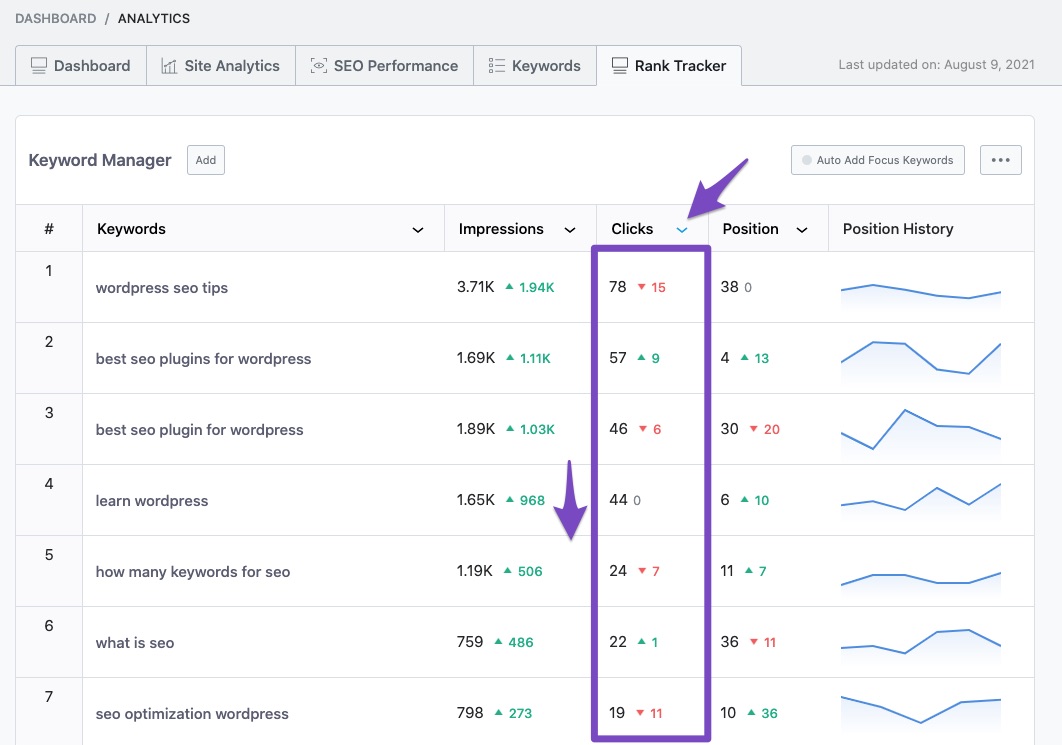This screenshot has height=745, width=1062.
Task: Open the Position sort dropdown
Action: pyautogui.click(x=801, y=229)
